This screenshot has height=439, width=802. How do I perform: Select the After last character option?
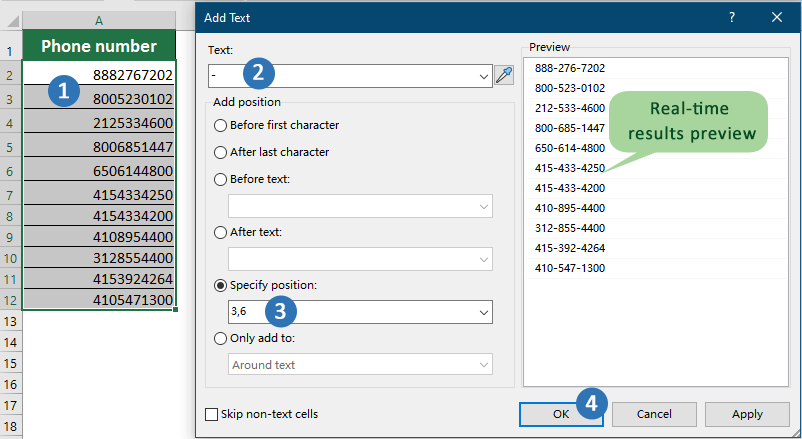pyautogui.click(x=221, y=152)
